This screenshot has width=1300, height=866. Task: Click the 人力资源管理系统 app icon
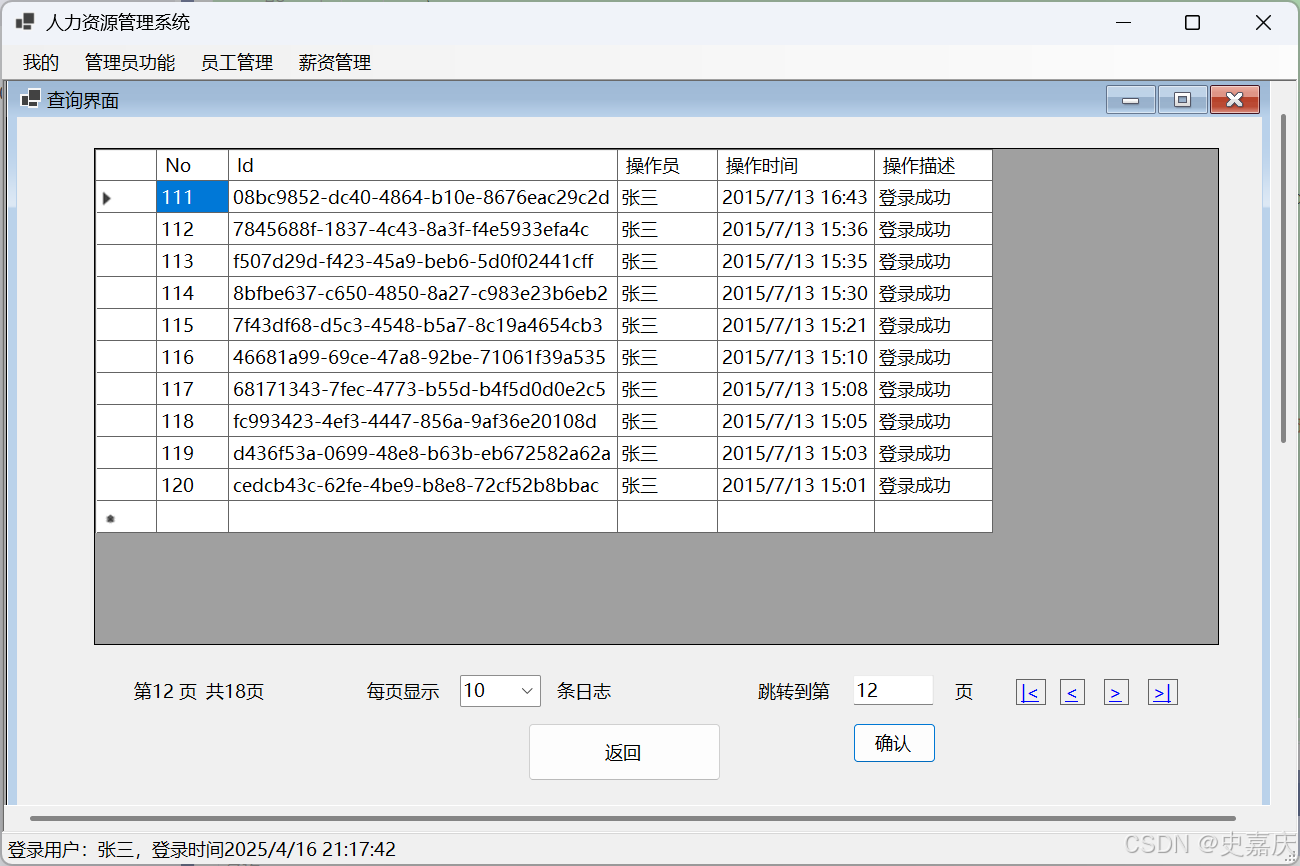pos(25,22)
